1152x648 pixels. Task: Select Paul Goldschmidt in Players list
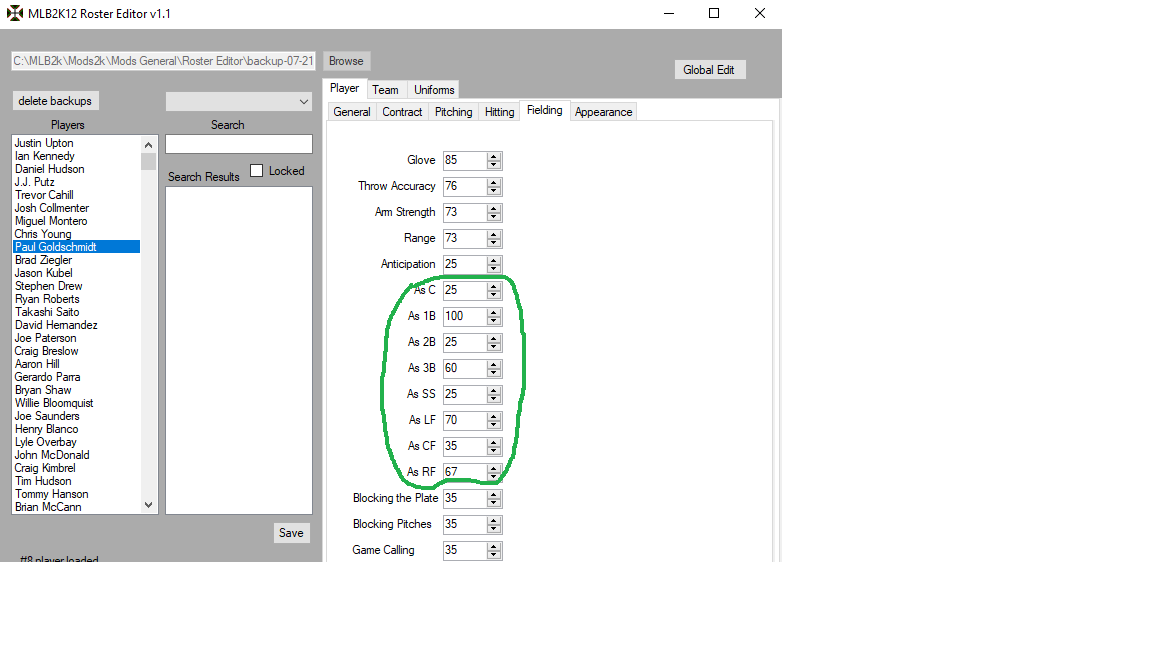pos(76,247)
